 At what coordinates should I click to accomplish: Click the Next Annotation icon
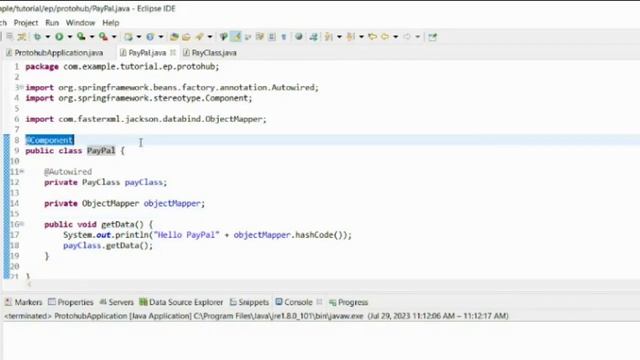[329, 37]
